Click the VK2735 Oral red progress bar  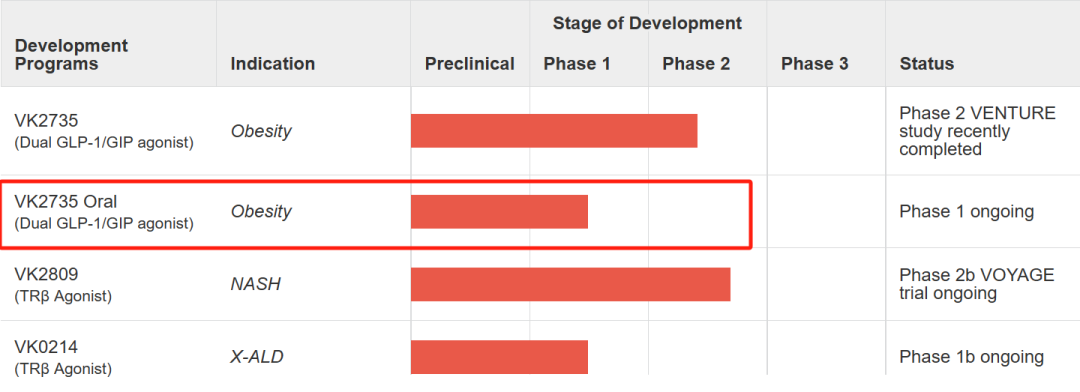click(x=499, y=212)
